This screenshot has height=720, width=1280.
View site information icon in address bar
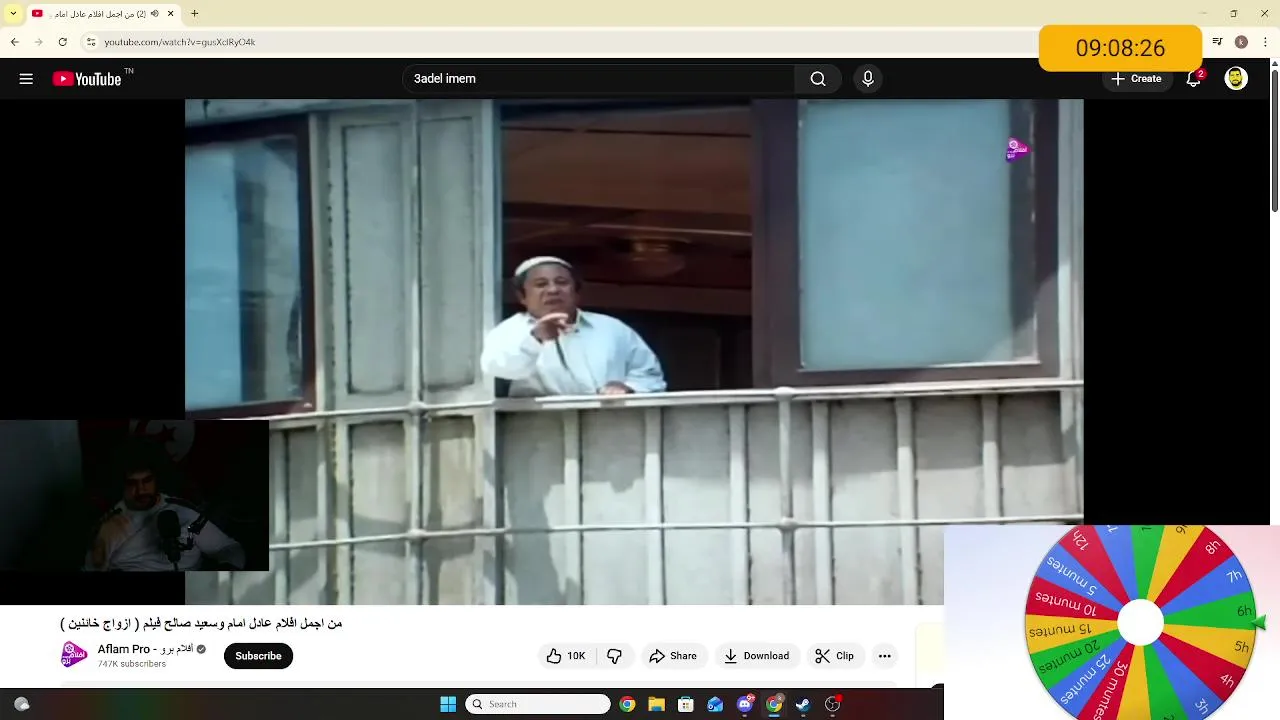(91, 42)
